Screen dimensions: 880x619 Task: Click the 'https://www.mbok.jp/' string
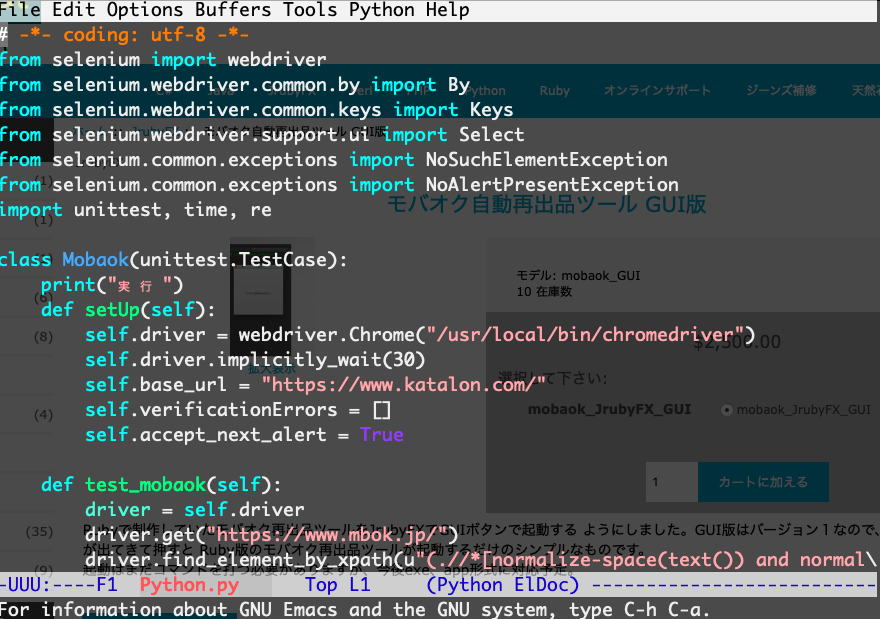327,535
